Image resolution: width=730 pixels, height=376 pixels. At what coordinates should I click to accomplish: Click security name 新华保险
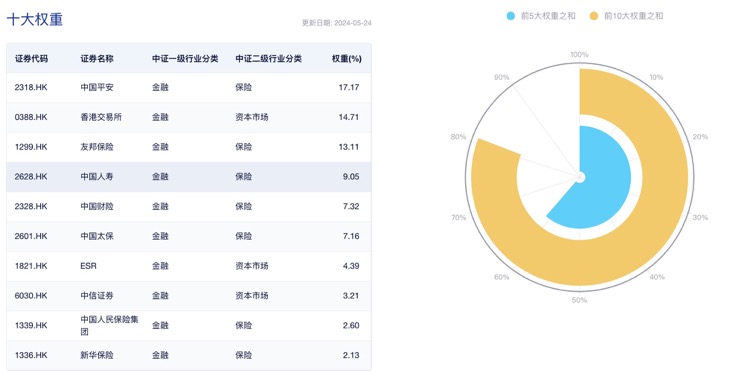[x=97, y=356]
